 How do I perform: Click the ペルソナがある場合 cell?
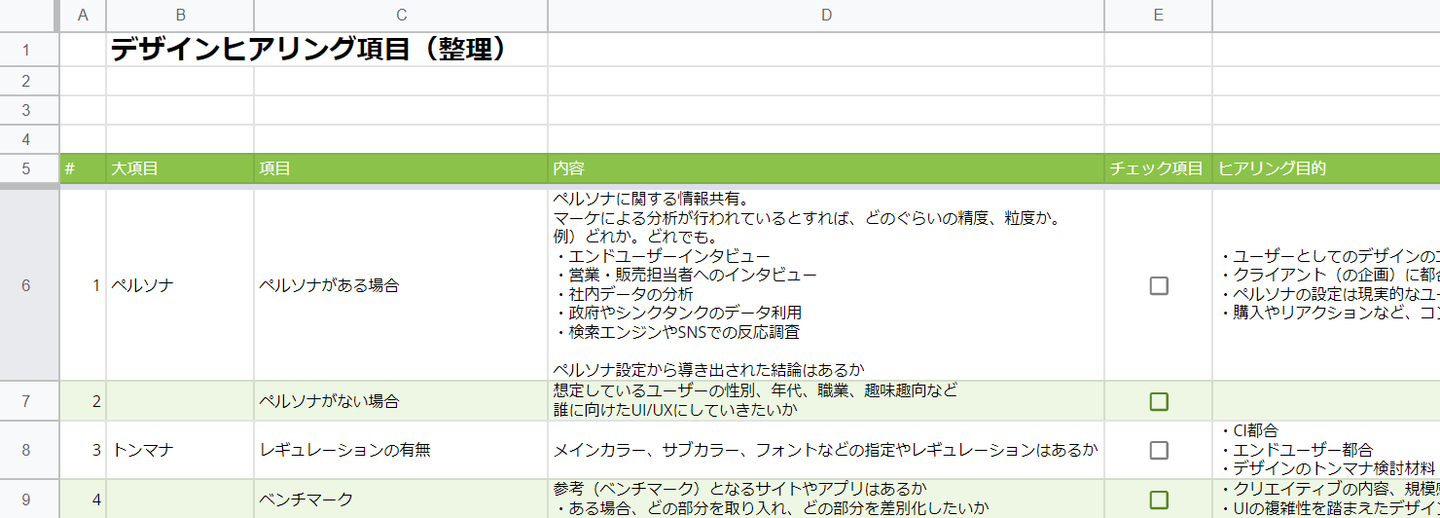click(401, 285)
